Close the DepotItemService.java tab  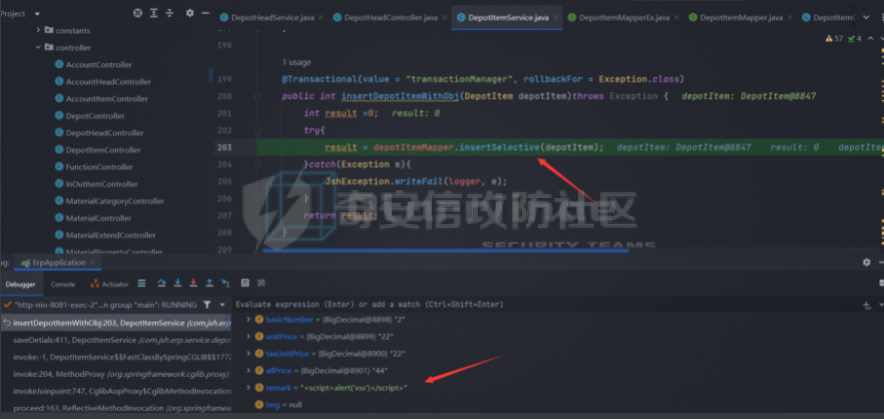pyautogui.click(x=555, y=18)
